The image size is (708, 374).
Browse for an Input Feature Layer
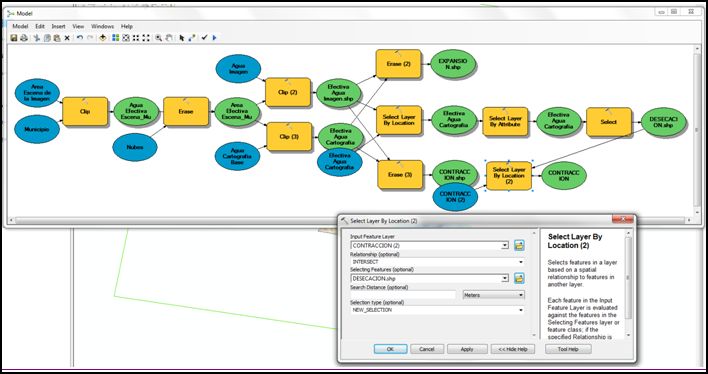[519, 246]
